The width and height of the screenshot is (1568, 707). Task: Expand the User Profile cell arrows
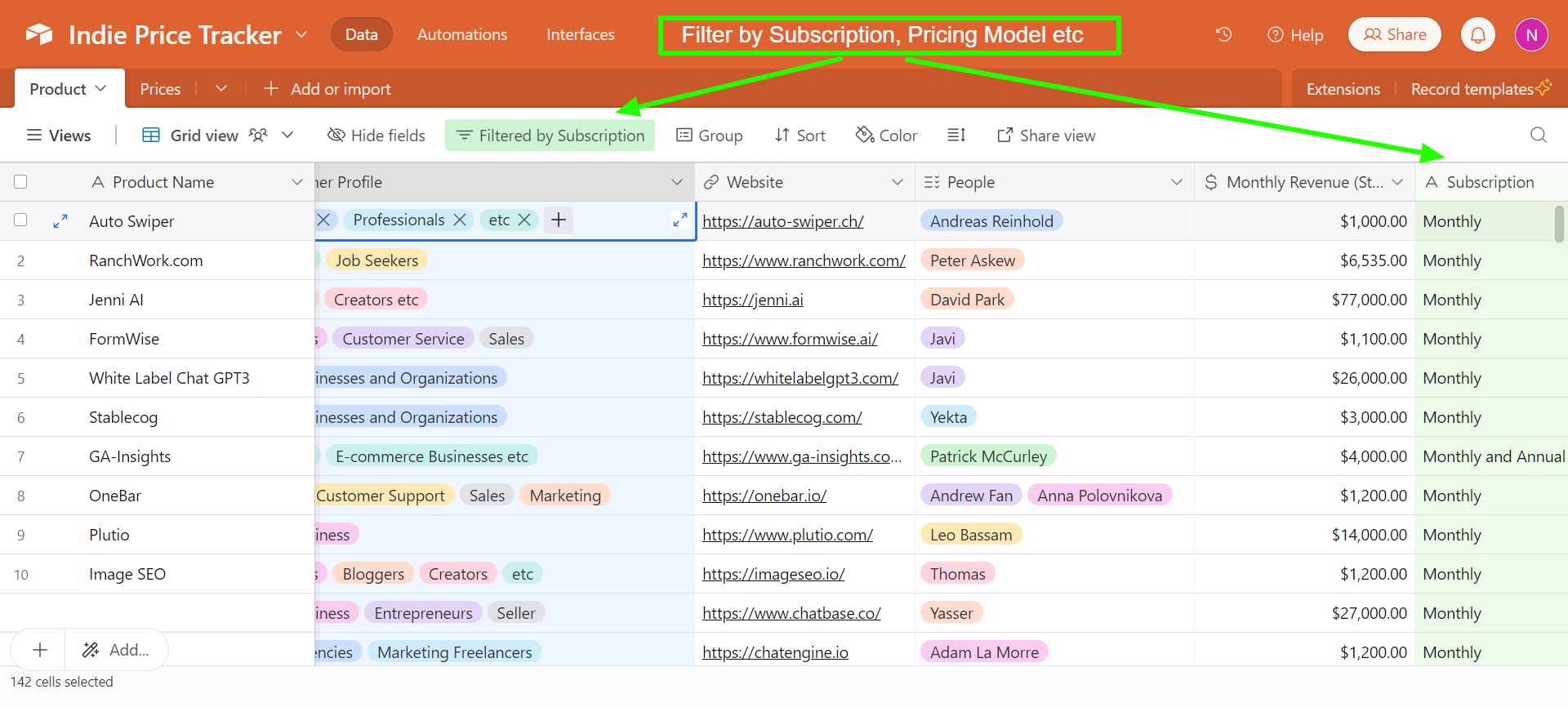[679, 220]
